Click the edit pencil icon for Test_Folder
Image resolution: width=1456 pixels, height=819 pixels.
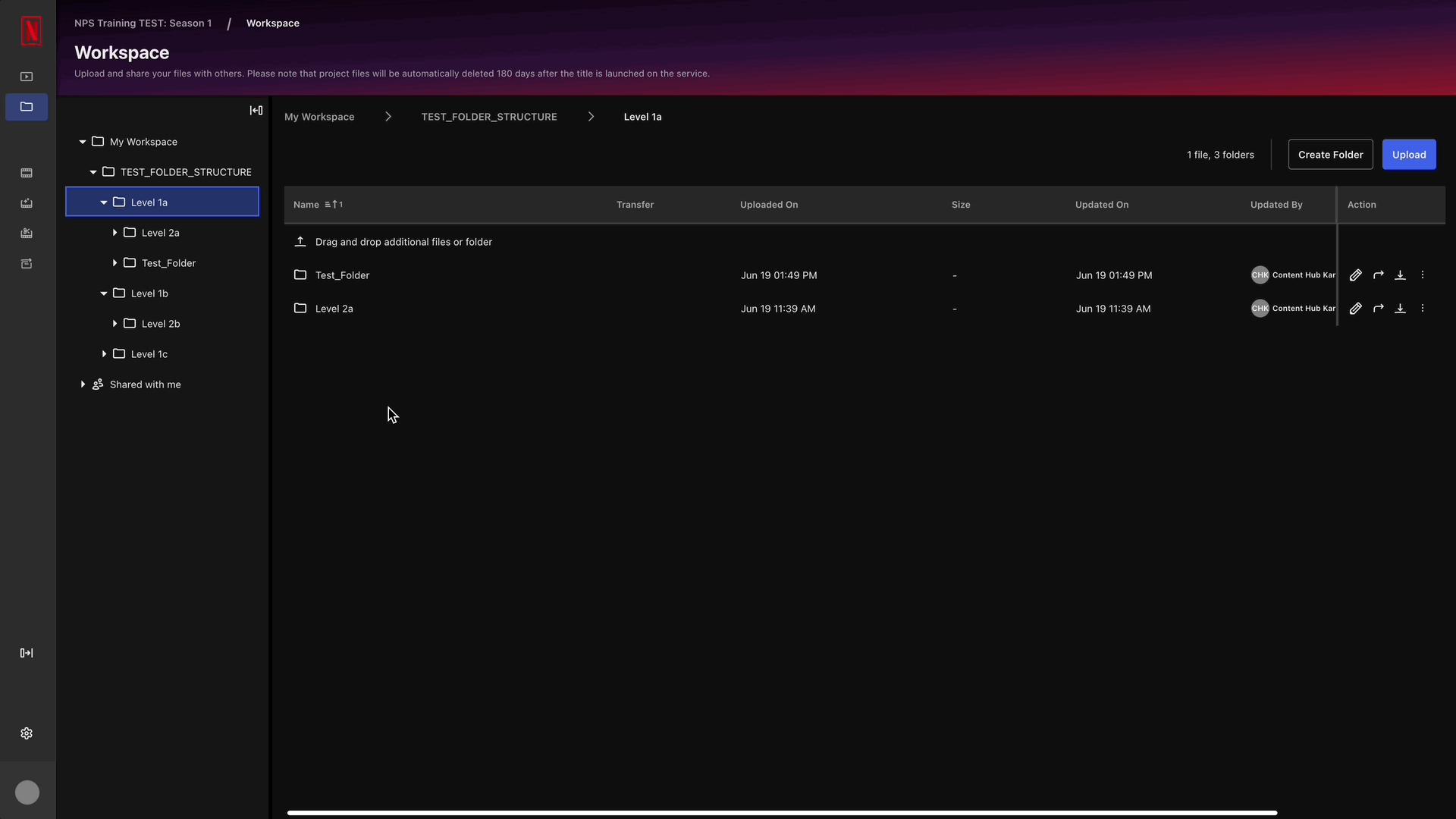1356,275
